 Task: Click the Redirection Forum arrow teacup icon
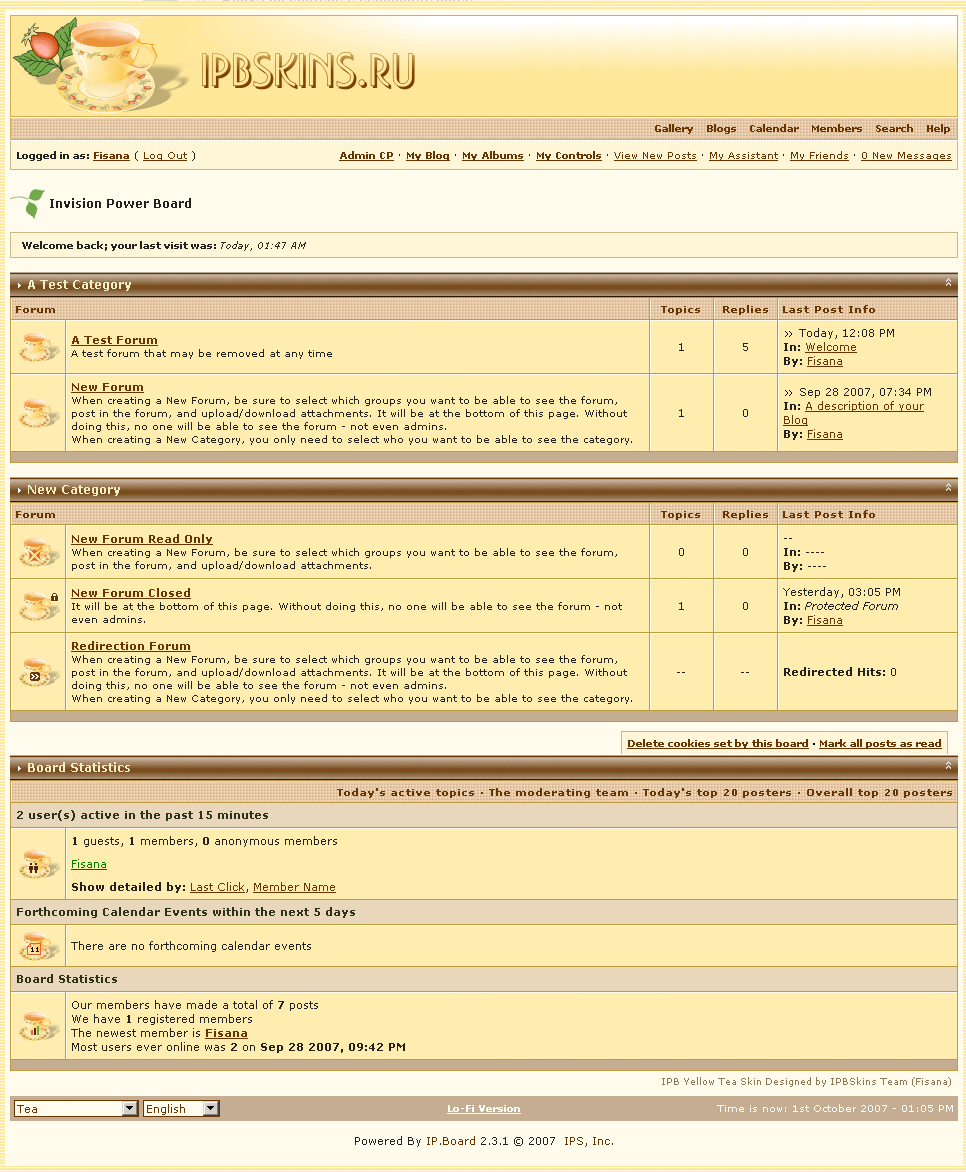(x=39, y=672)
